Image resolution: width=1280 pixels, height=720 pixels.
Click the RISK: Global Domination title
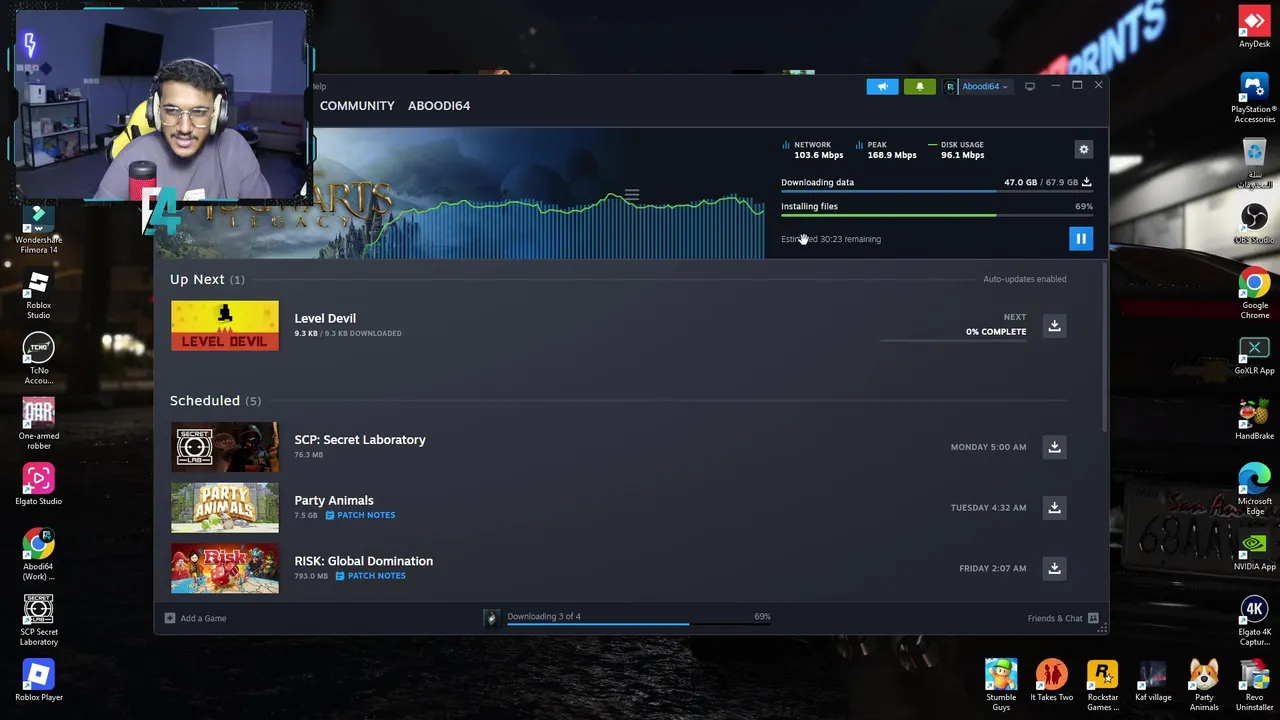[x=363, y=561]
